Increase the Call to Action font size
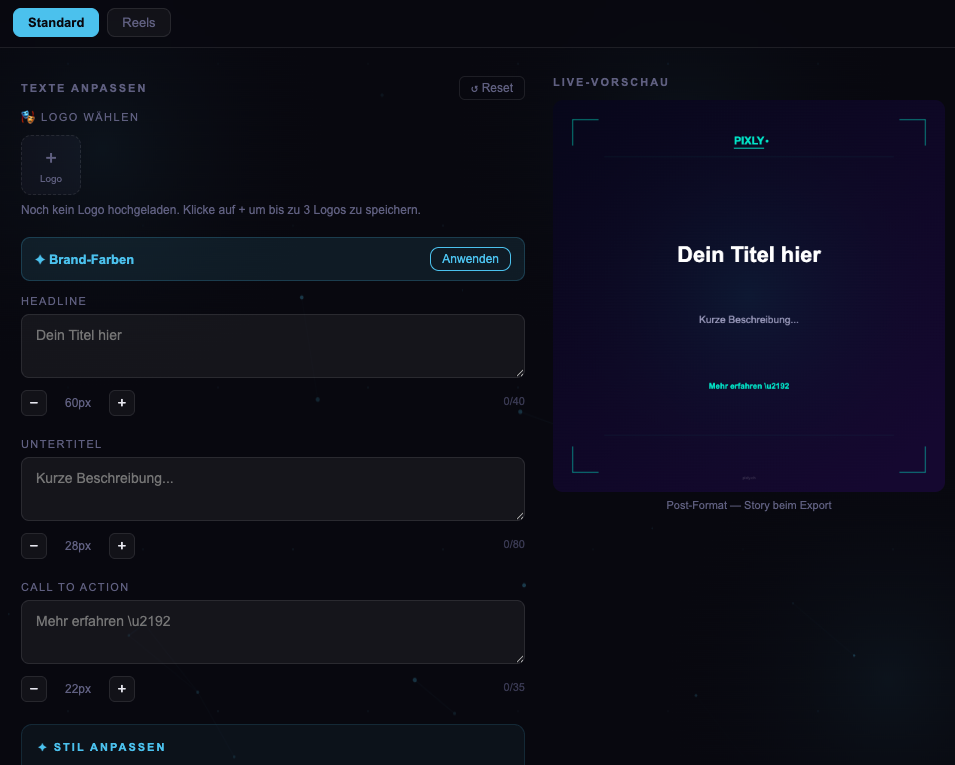The height and width of the screenshot is (765, 955). click(x=122, y=689)
